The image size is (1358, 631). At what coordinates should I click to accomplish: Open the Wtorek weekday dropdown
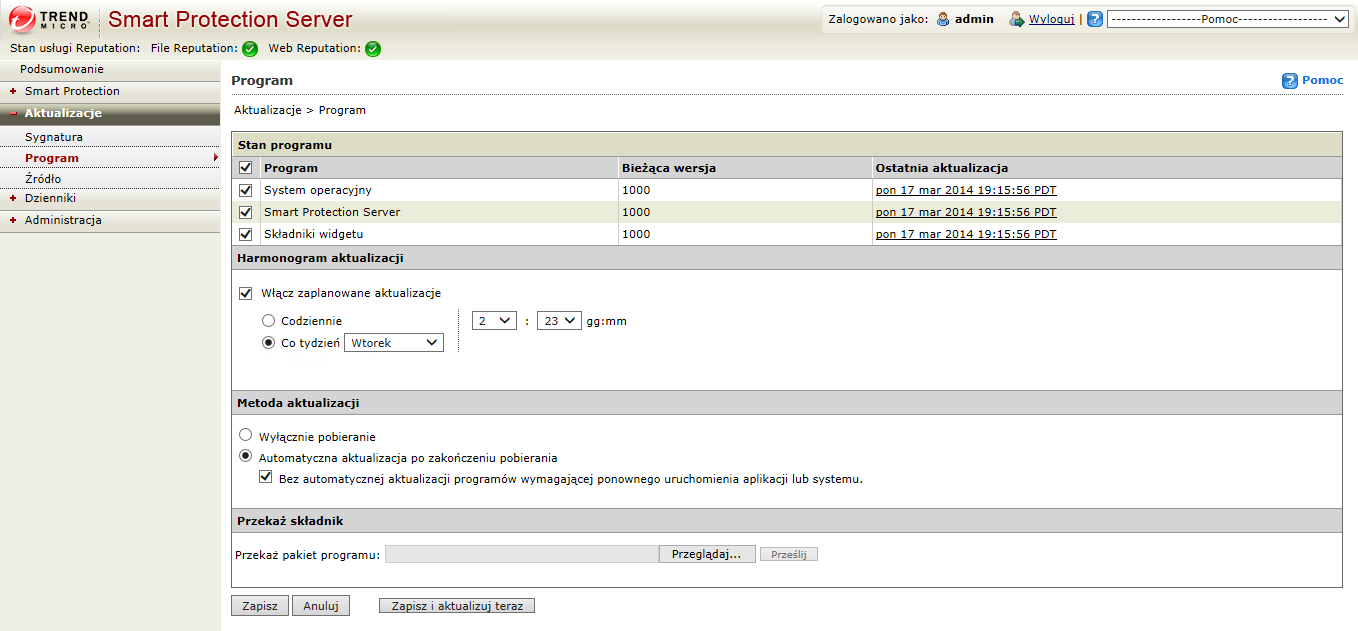pyautogui.click(x=394, y=343)
